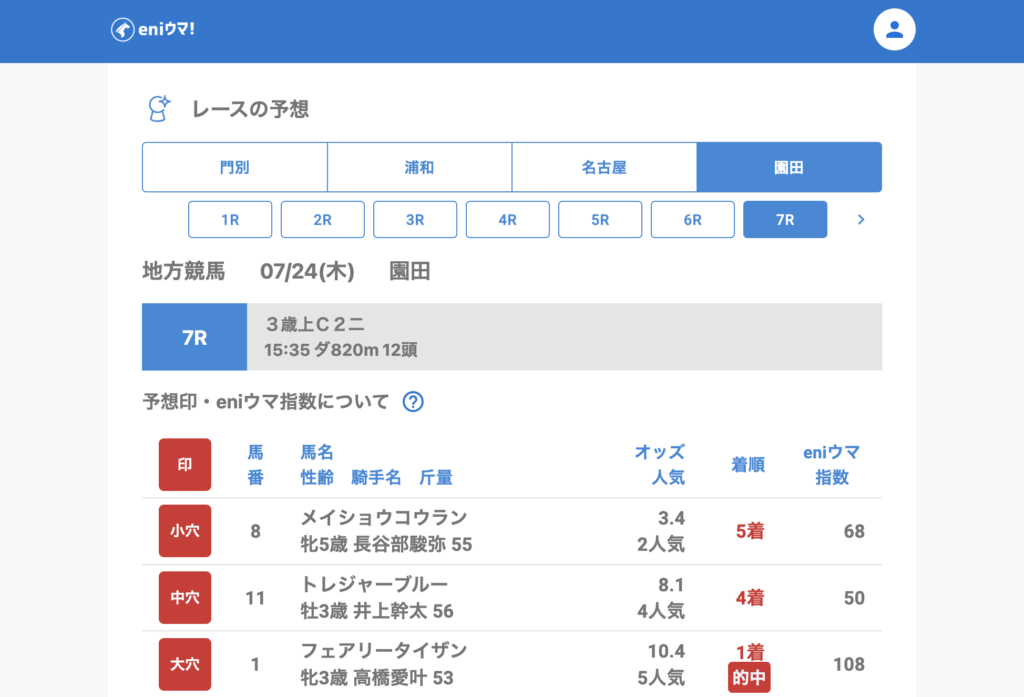The width and height of the screenshot is (1024, 697).
Task: Click the eniウマ! logo in header
Action: 152,30
